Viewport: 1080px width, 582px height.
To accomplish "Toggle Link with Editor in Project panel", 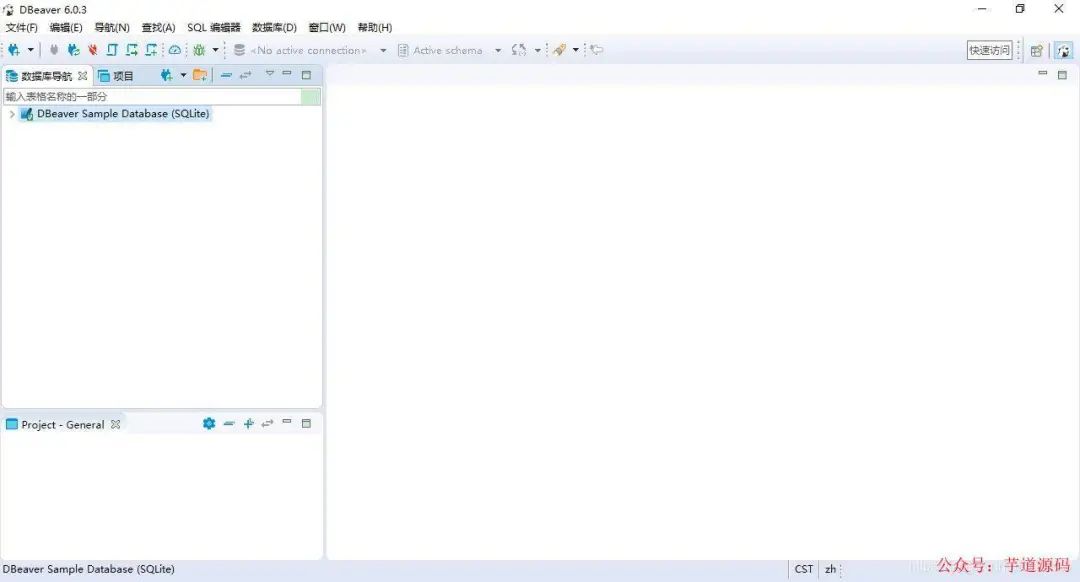I will point(267,424).
